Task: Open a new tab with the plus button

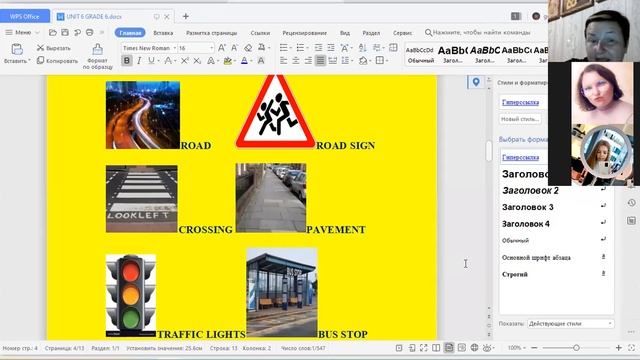Action: (186, 16)
